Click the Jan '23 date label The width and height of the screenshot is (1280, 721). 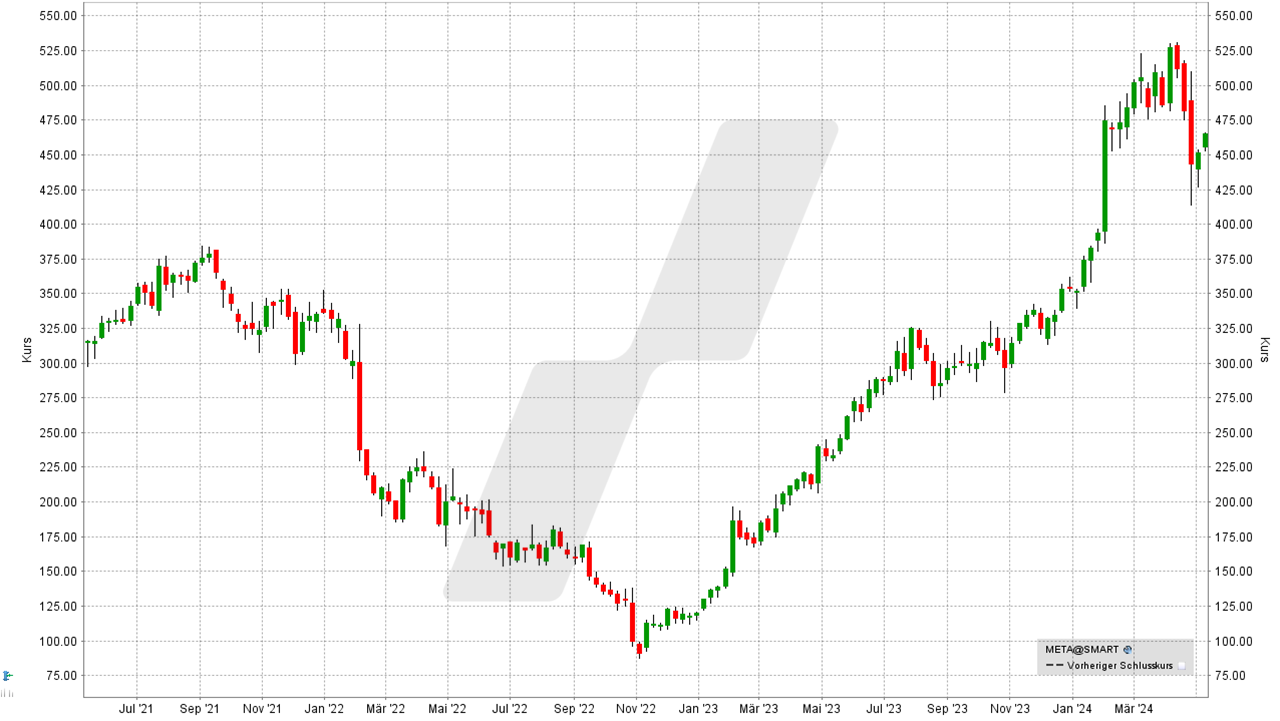[x=698, y=709]
